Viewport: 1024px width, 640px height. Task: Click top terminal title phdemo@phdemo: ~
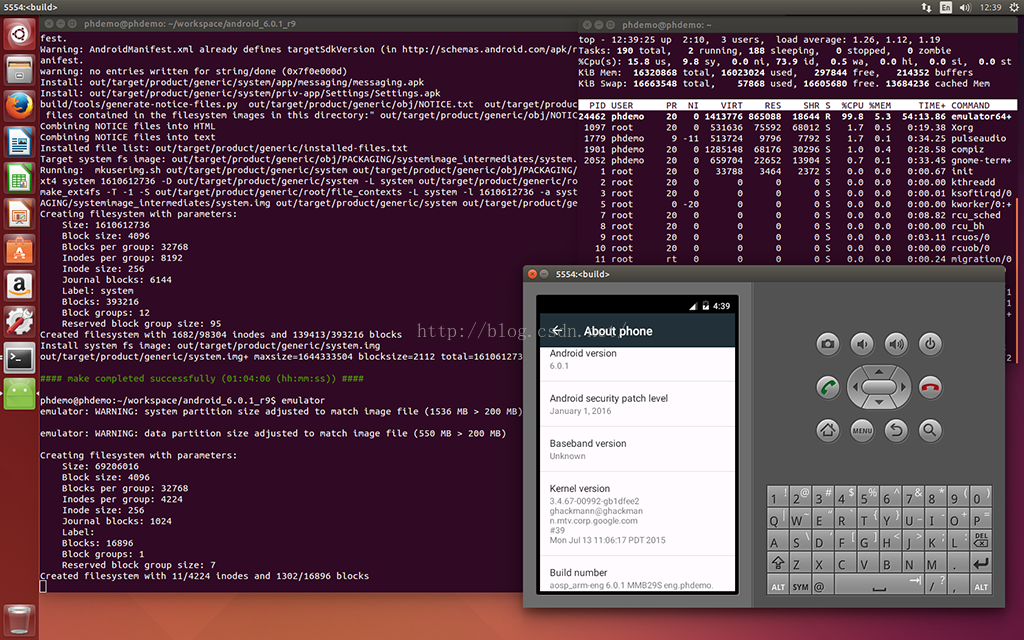pos(667,25)
